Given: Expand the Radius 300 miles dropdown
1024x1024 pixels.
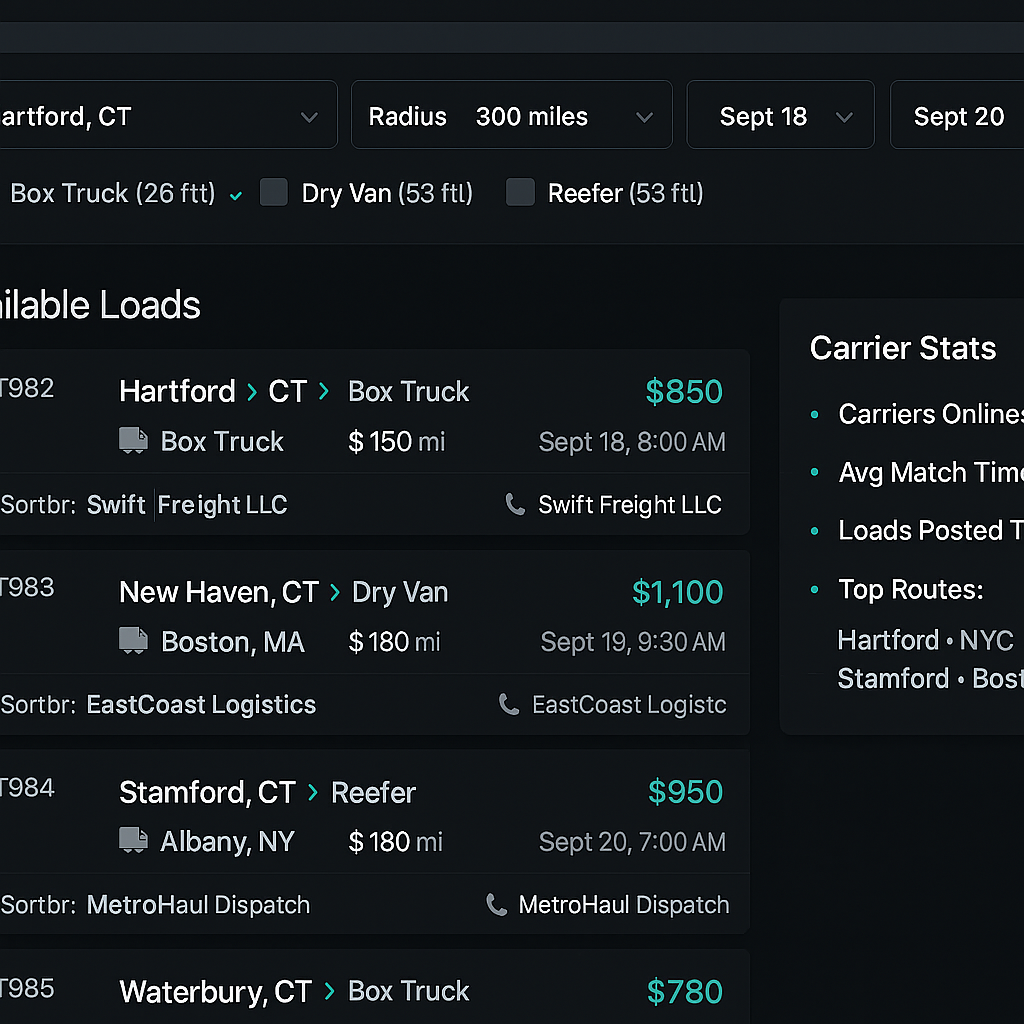Looking at the screenshot, I should coord(511,116).
